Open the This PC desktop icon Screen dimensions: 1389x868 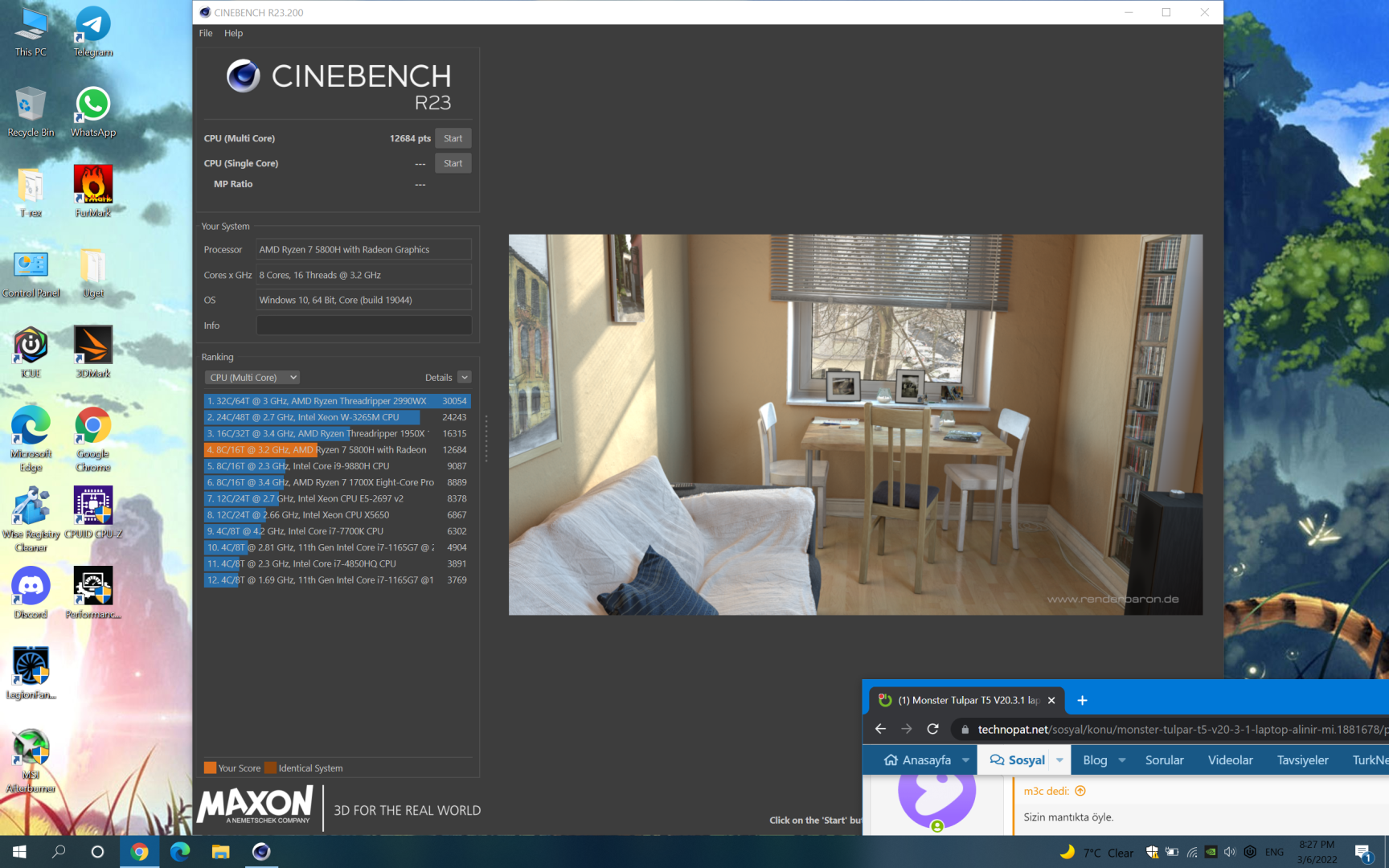(x=31, y=32)
